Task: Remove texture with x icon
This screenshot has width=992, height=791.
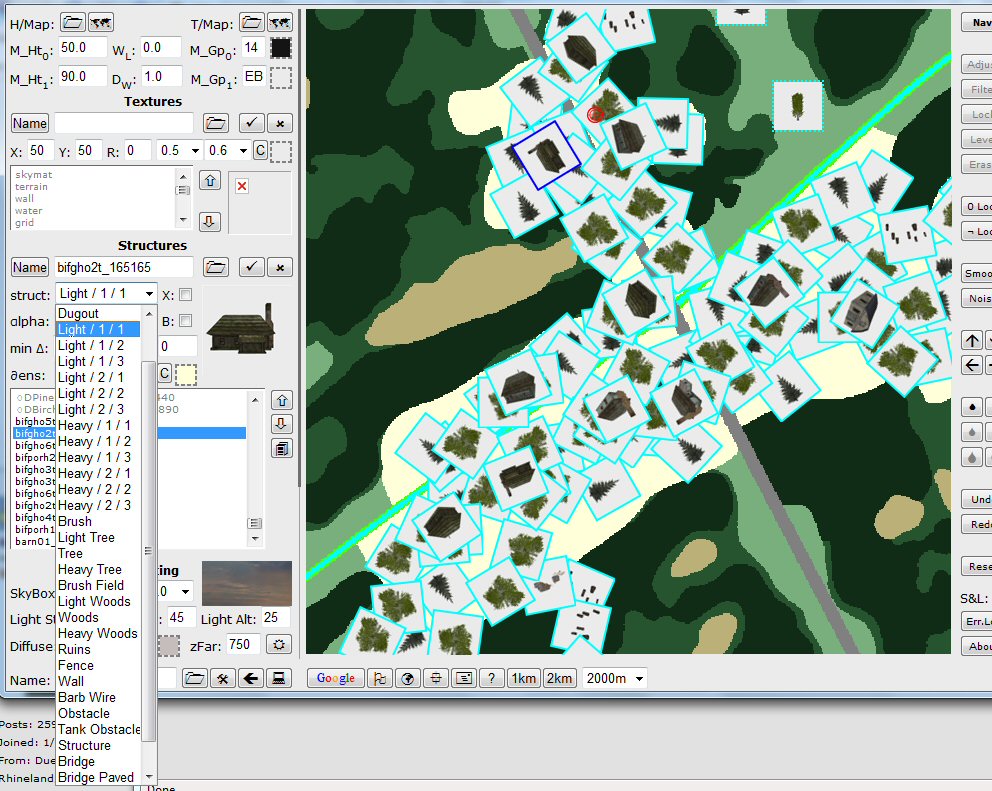Action: (280, 123)
